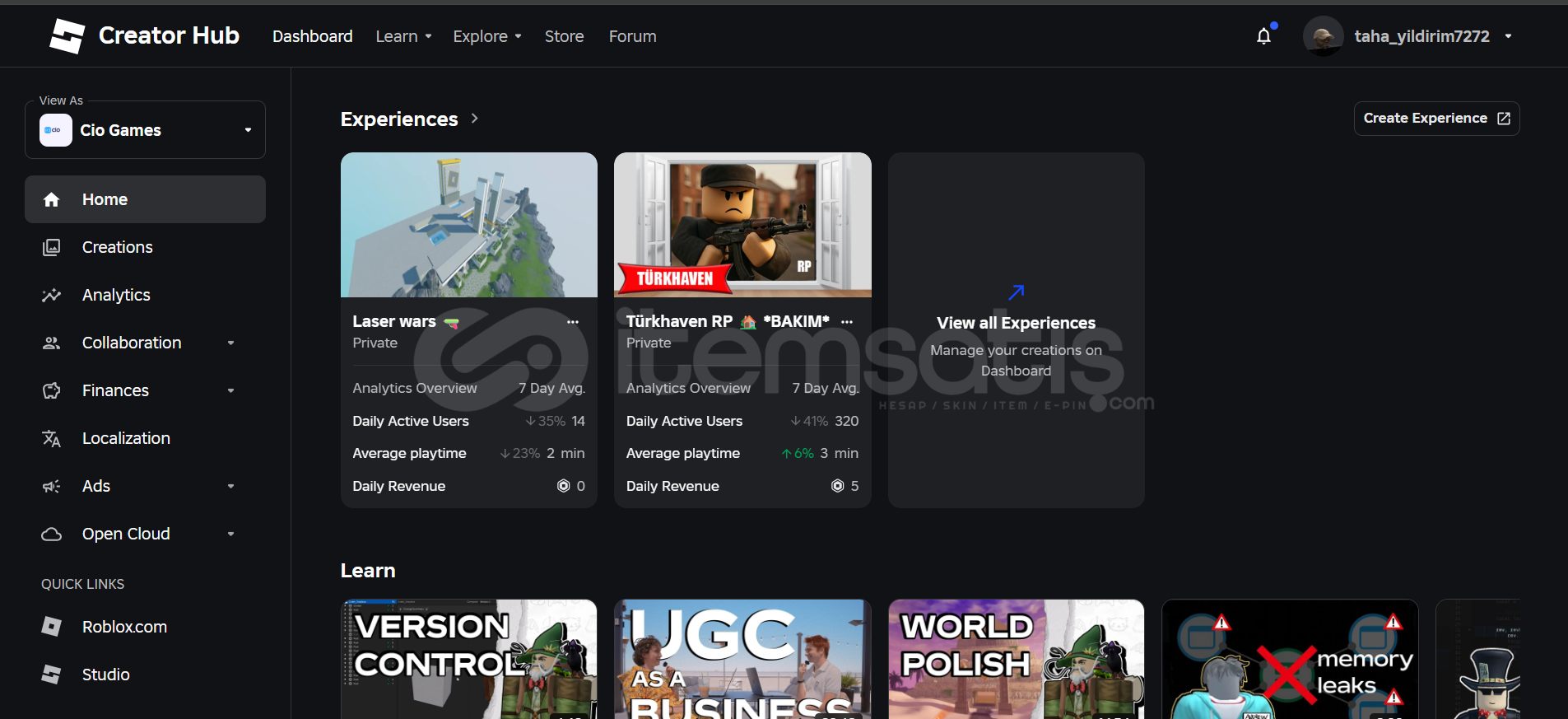The width and height of the screenshot is (1568, 719).
Task: Click Türkhaven Average playtime 6% increase
Action: point(798,453)
